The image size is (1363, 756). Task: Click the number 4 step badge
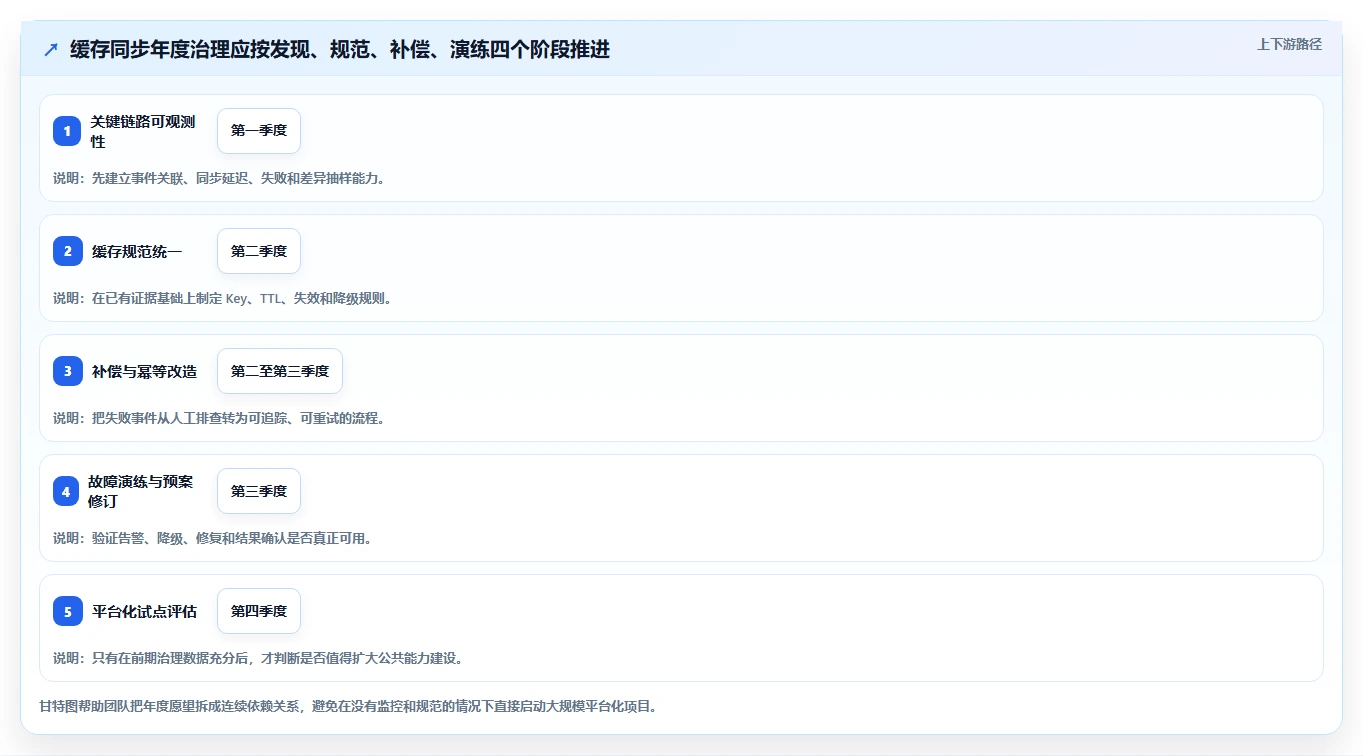click(x=66, y=491)
